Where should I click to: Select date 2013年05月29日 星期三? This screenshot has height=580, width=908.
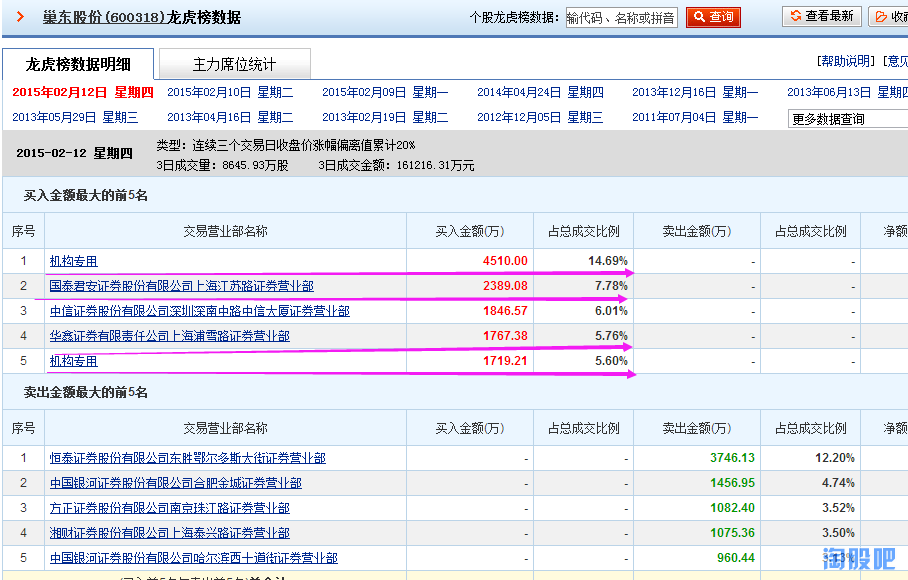(75, 117)
